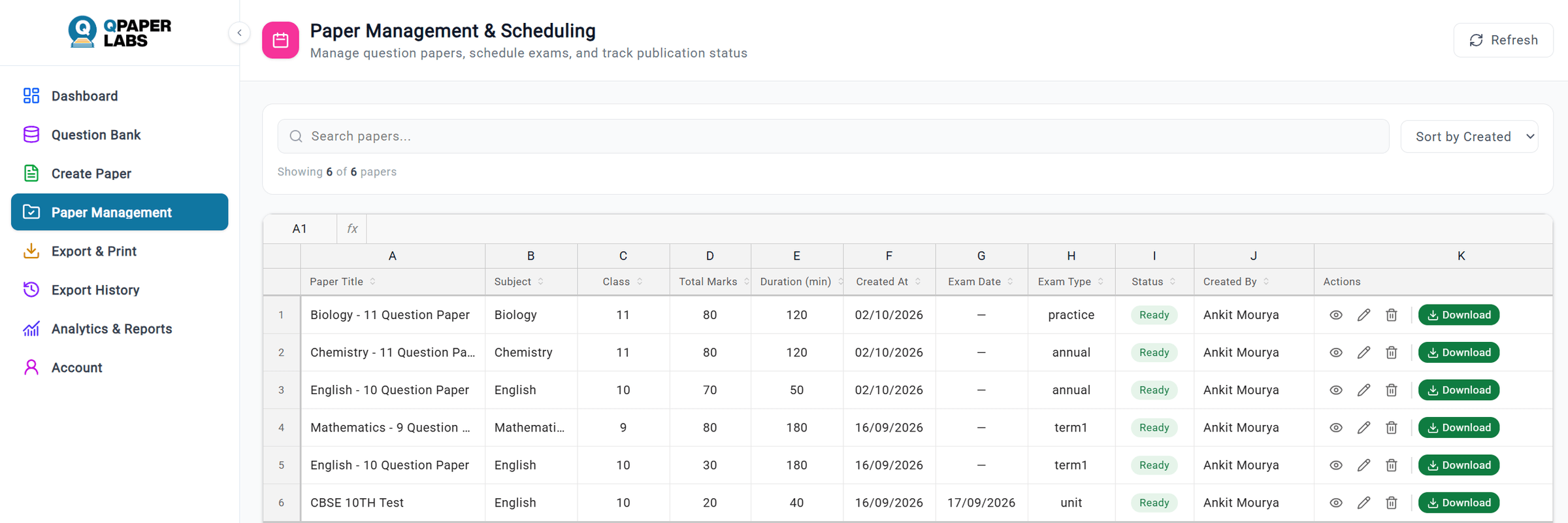Preview the Mathematics - 9 paper

click(1336, 428)
